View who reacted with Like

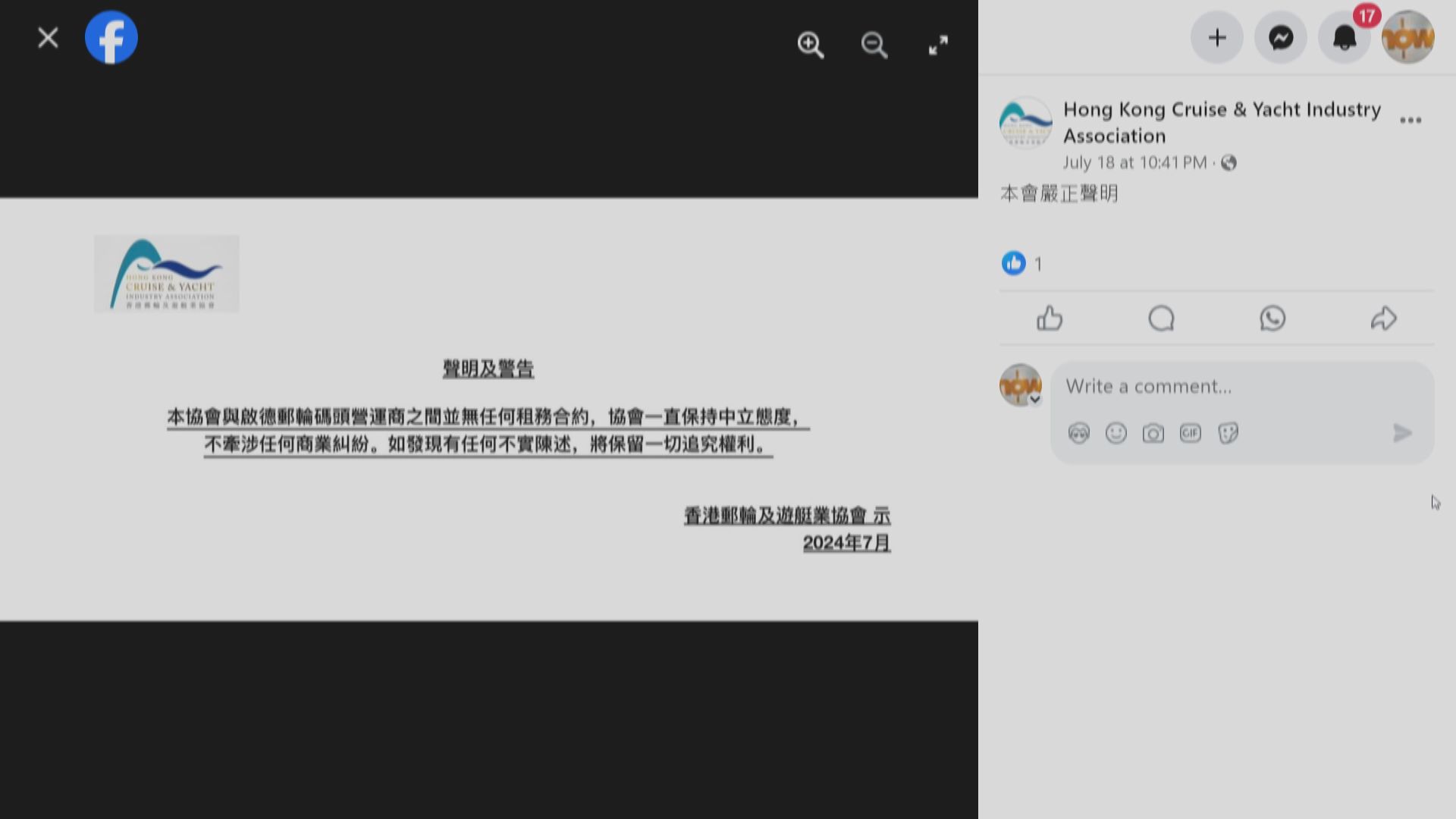tap(1014, 263)
